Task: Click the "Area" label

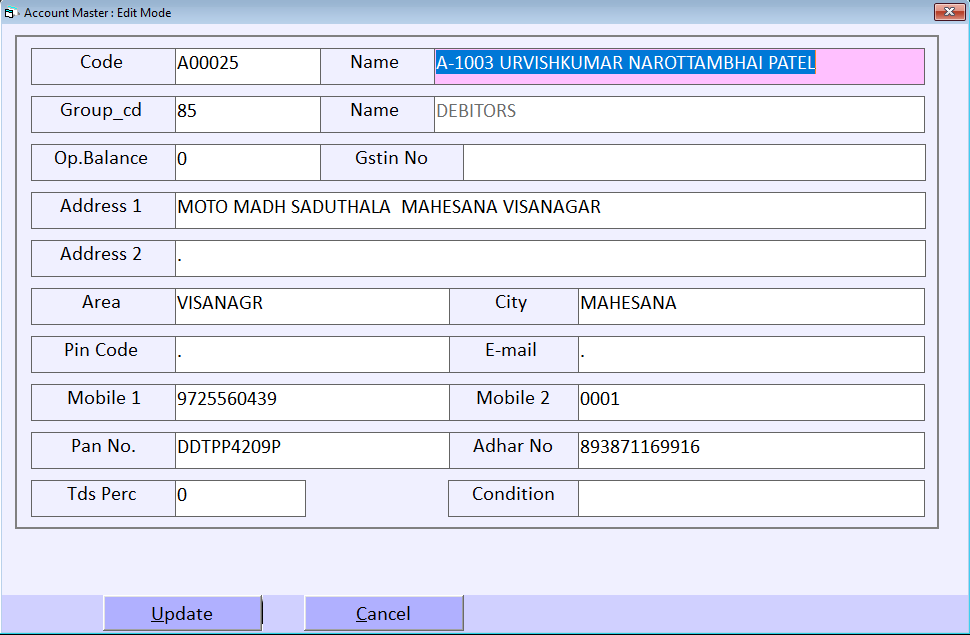Action: point(101,302)
